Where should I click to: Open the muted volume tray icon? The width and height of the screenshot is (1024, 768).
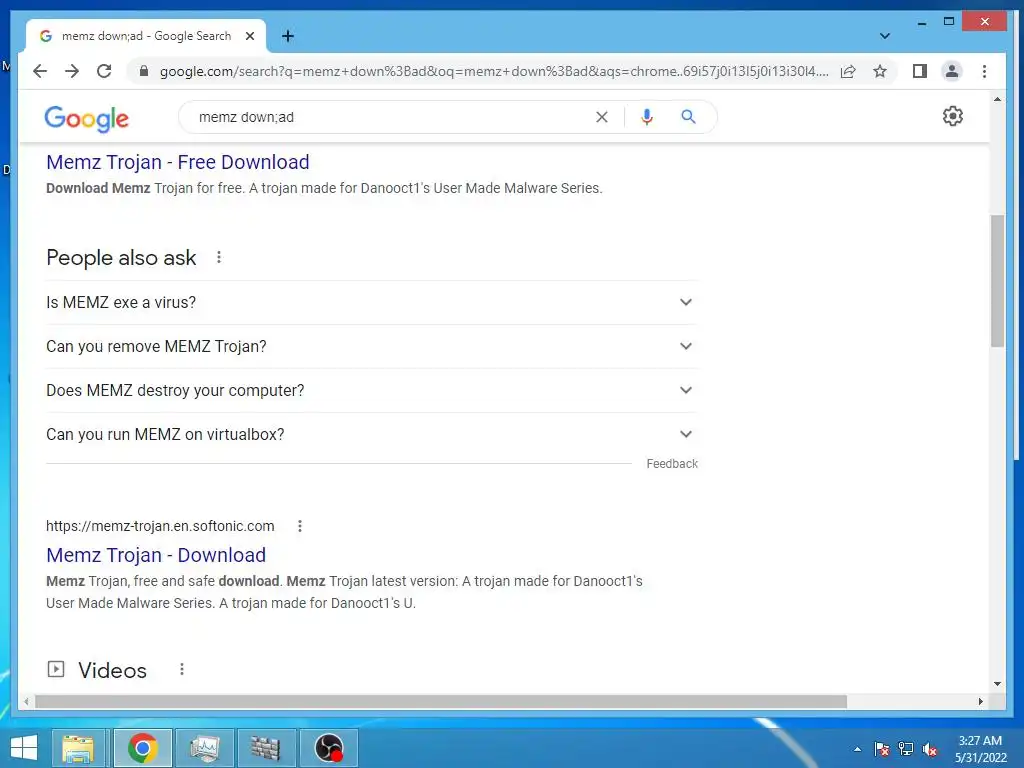(930, 749)
